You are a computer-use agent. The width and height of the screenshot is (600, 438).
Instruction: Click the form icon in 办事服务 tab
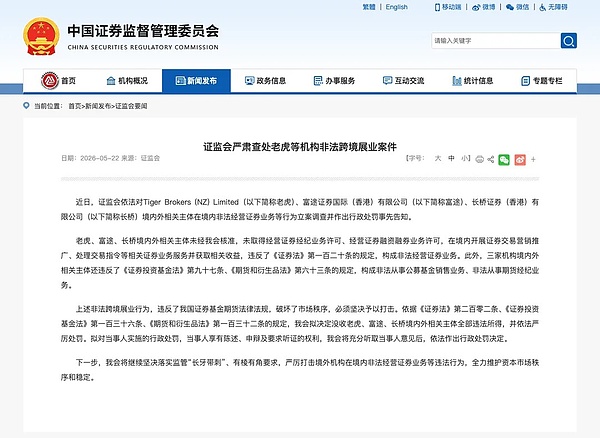coord(318,81)
